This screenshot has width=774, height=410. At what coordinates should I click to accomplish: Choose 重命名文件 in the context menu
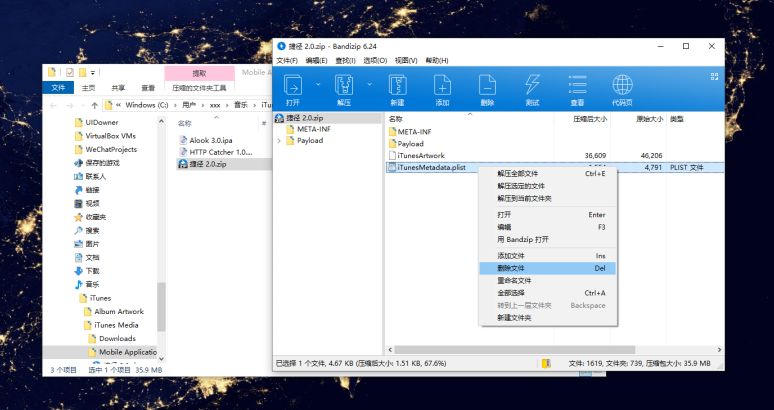tap(547, 280)
